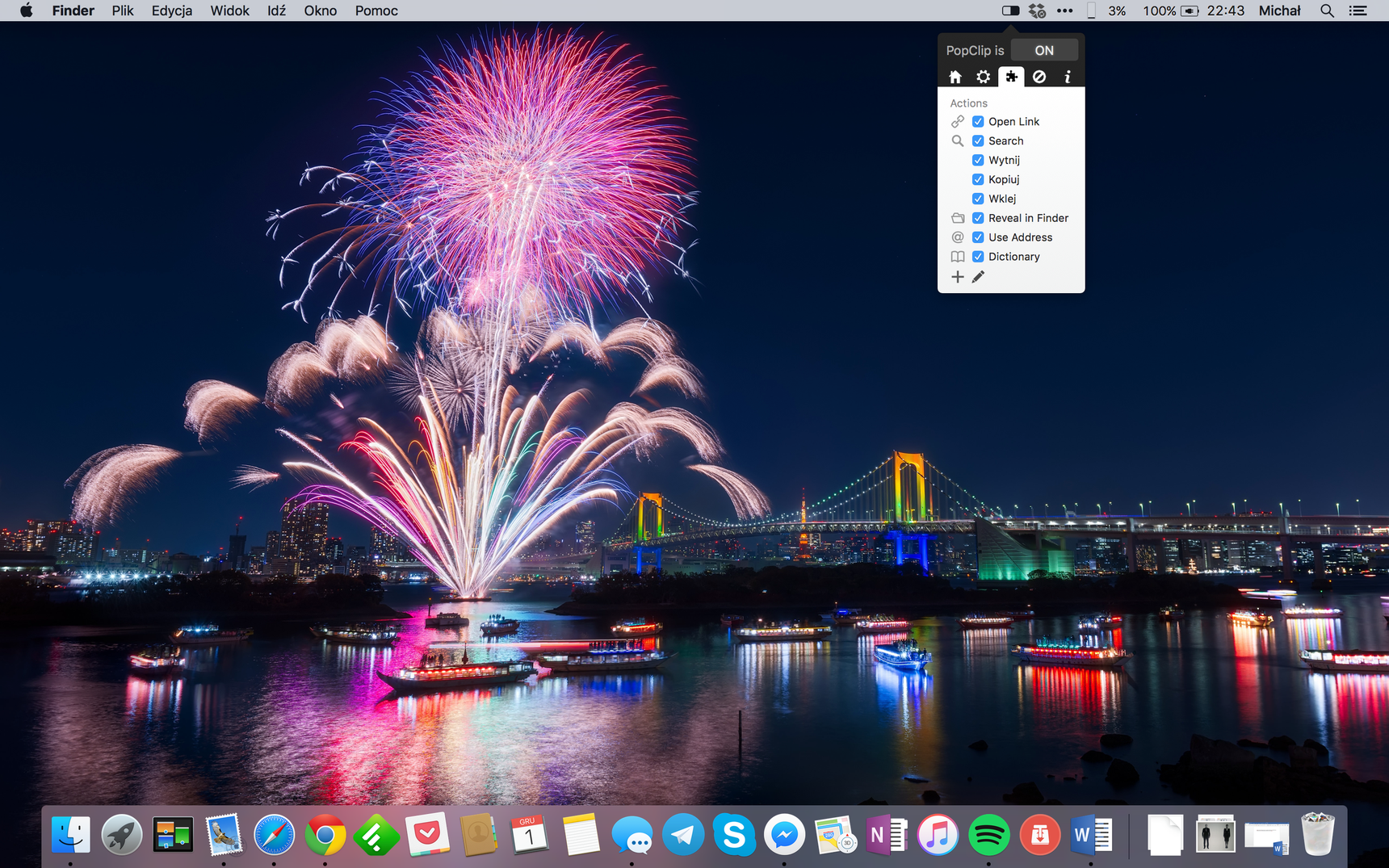Screen dimensions: 1389x868
Task: Launch Skype from the Dock
Action: [734, 835]
